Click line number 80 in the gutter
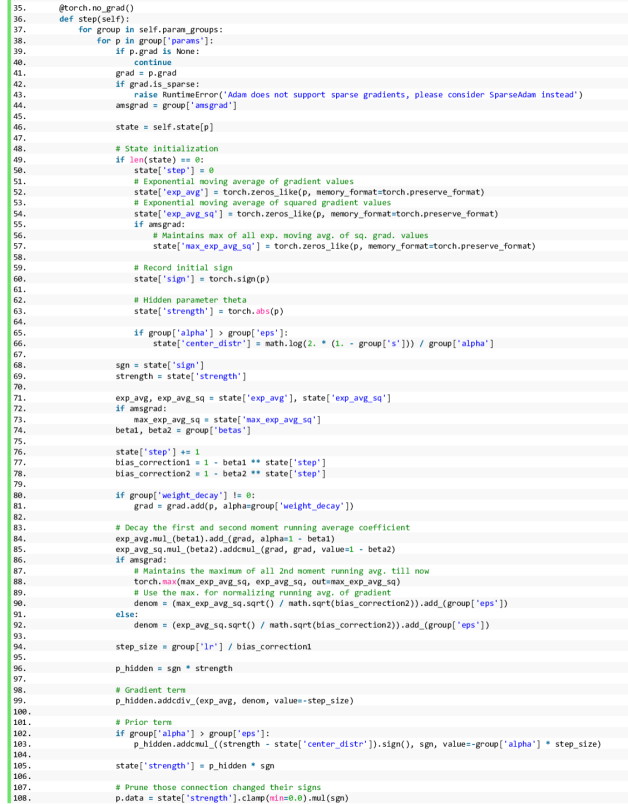The image size is (628, 804). click(17, 494)
